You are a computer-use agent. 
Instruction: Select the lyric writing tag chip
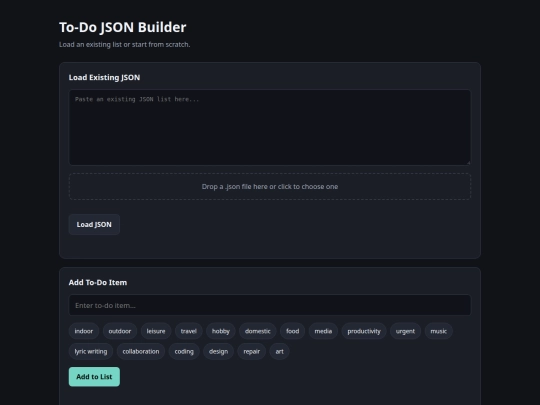91,351
